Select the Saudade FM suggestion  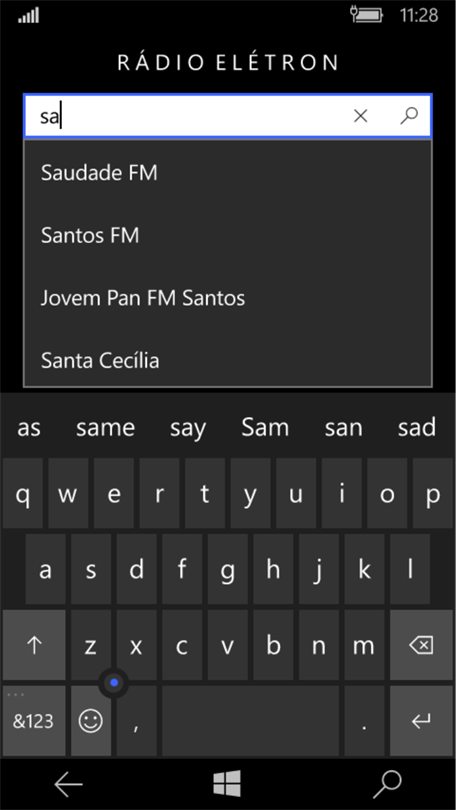(228, 173)
